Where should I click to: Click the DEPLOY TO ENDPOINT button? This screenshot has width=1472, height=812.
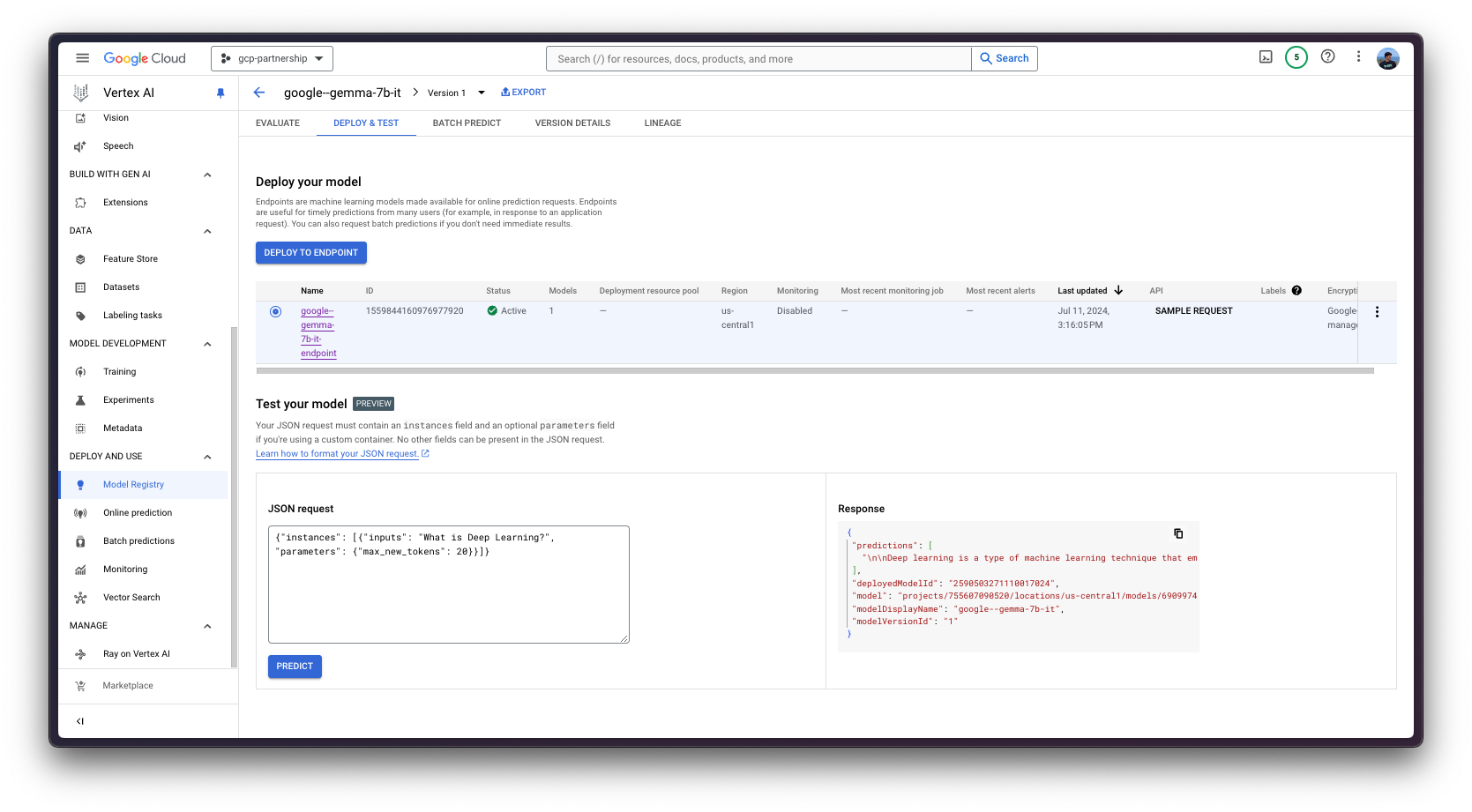[x=311, y=252]
